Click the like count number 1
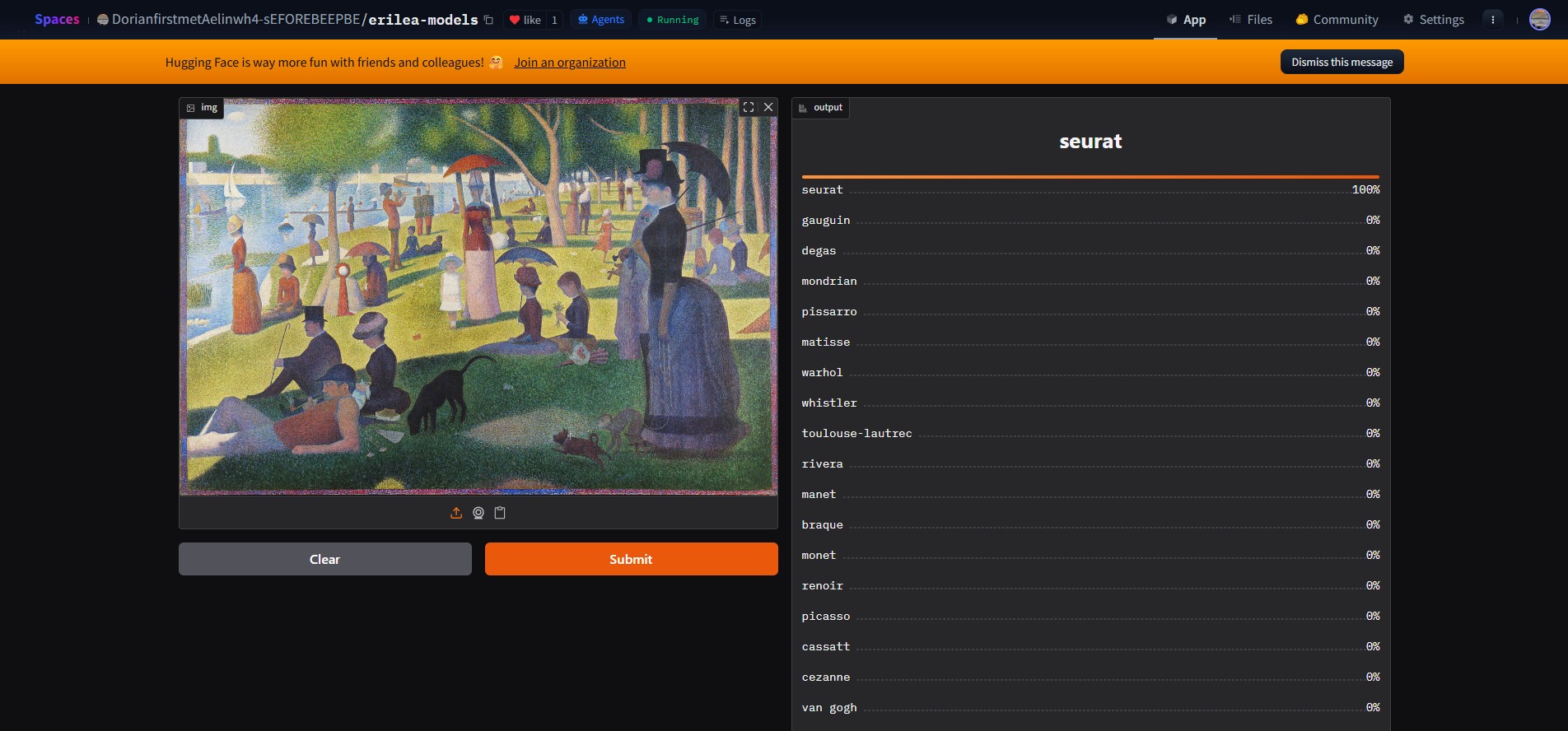Screen dimensions: 1568x731 pyautogui.click(x=554, y=20)
